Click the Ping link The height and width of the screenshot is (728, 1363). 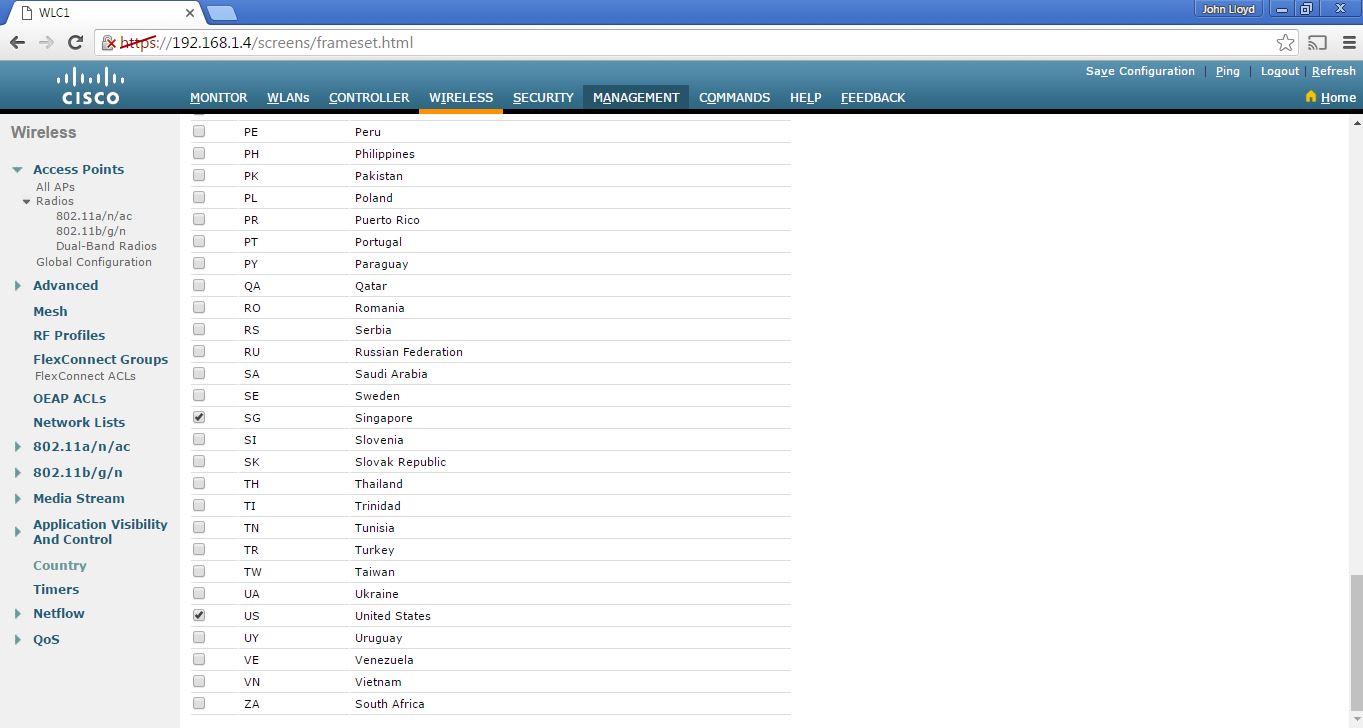[x=1228, y=71]
